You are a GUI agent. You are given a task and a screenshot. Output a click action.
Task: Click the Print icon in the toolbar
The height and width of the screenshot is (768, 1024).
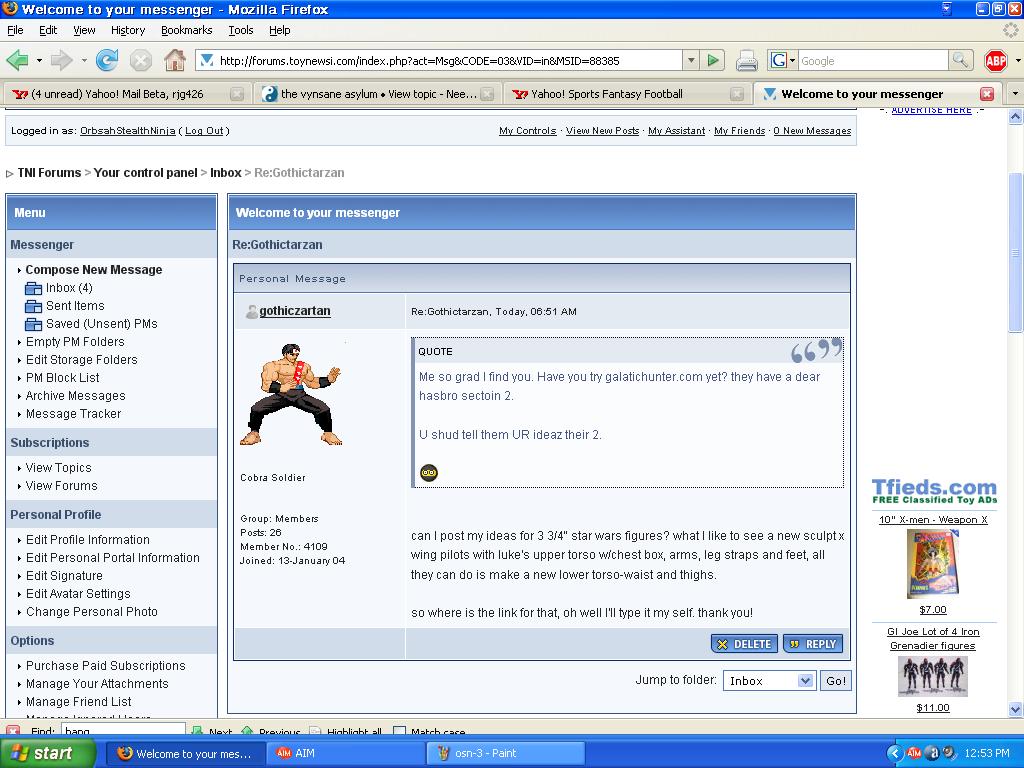(x=746, y=61)
